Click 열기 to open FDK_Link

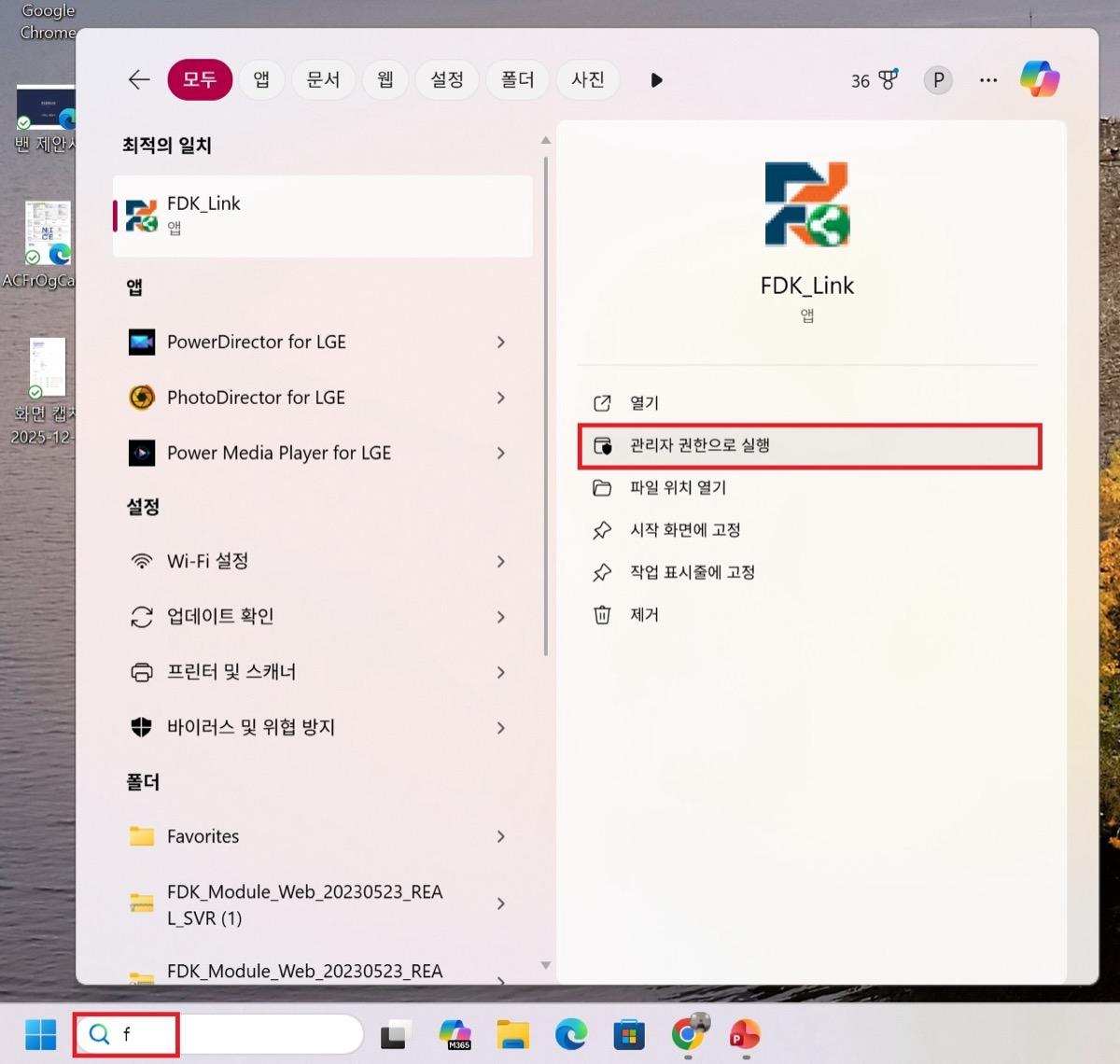642,402
